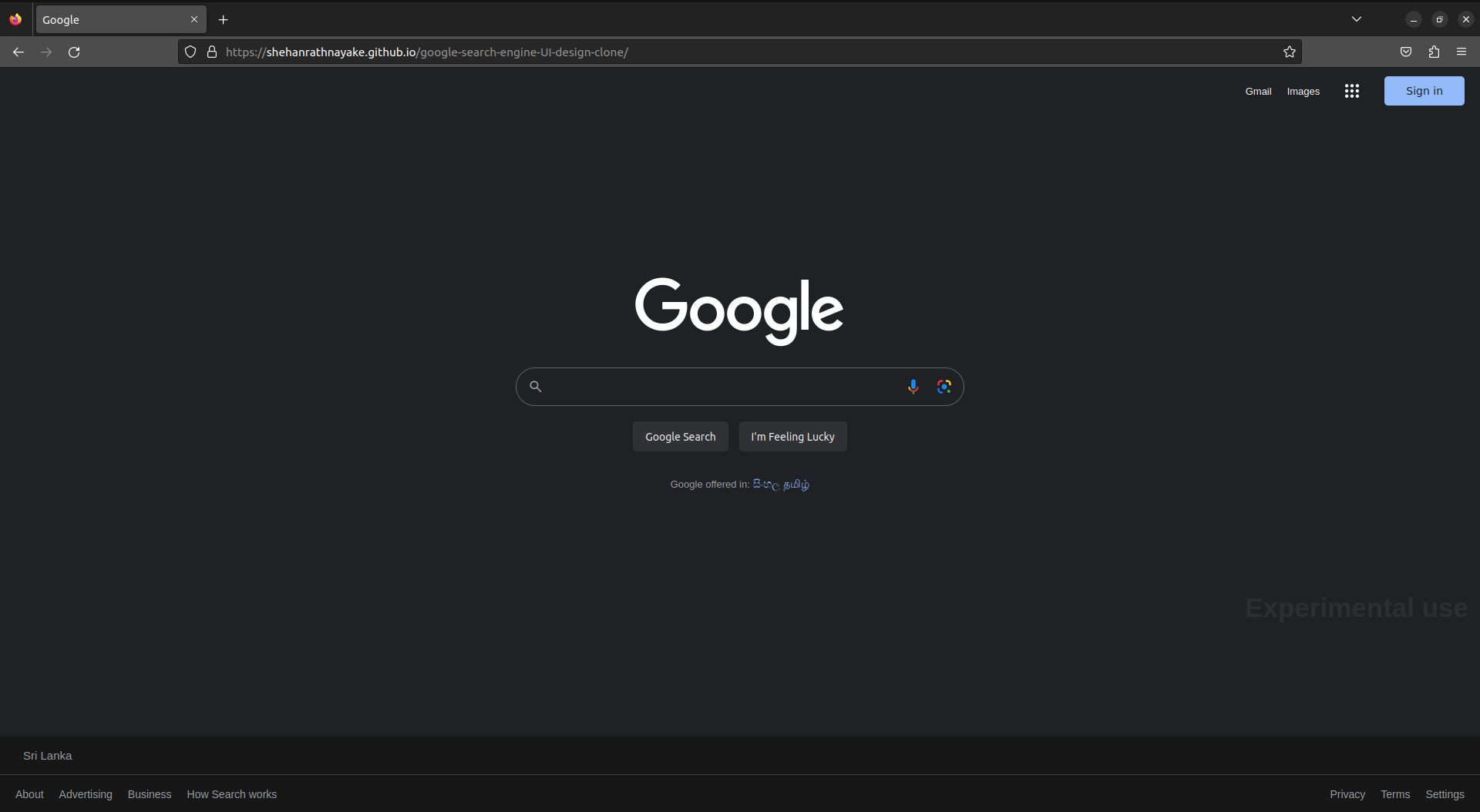Open Google Lens image search icon

[944, 387]
